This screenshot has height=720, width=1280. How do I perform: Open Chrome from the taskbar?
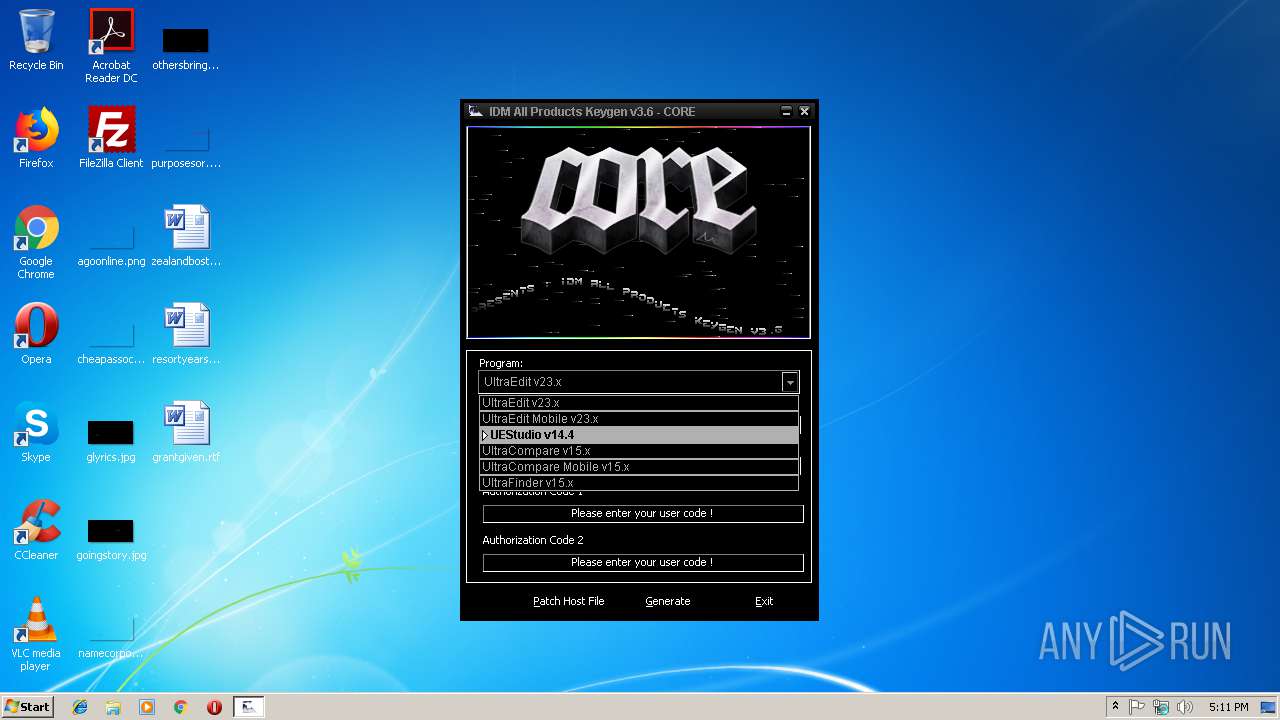click(181, 707)
